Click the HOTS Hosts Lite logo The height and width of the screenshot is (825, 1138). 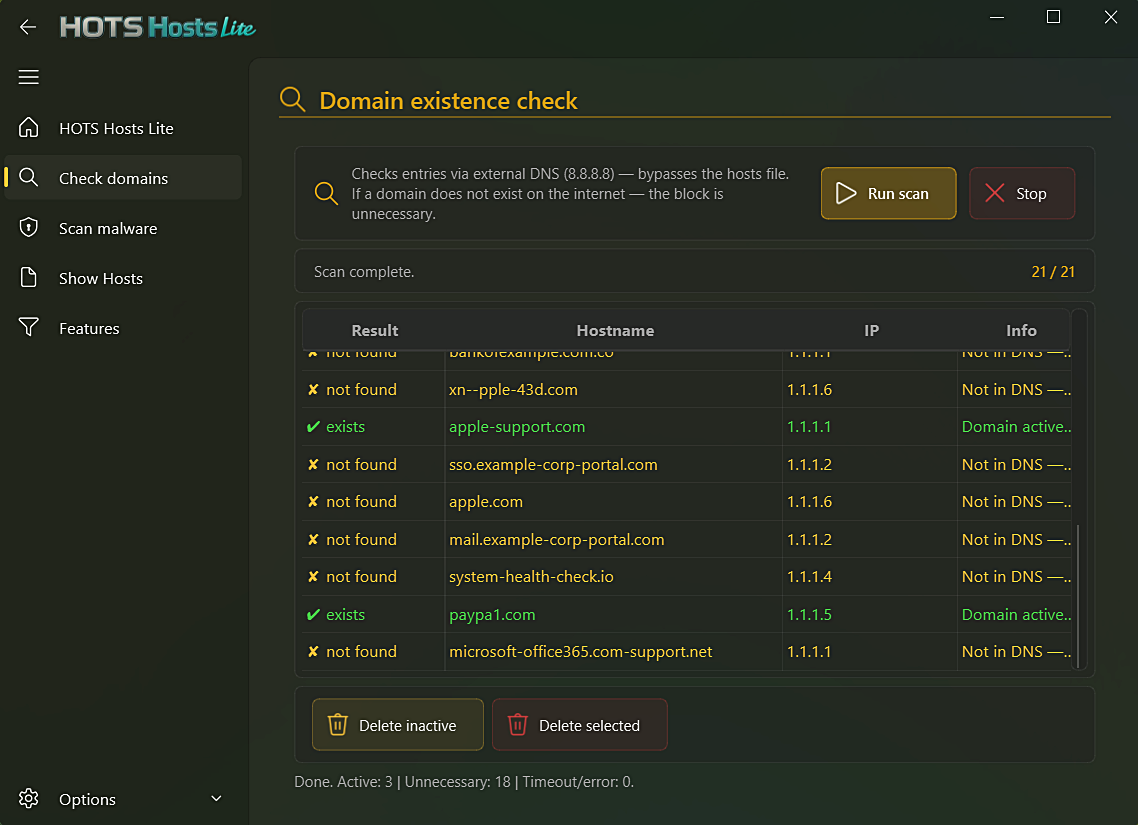[157, 28]
